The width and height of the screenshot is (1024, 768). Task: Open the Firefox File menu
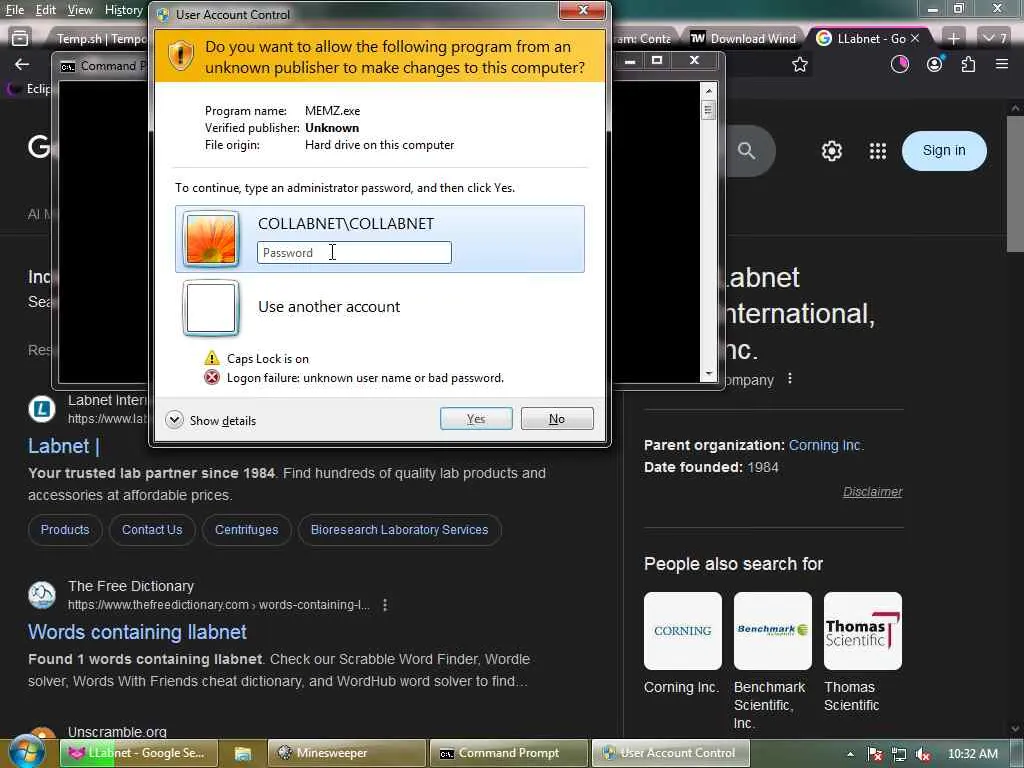pos(14,10)
